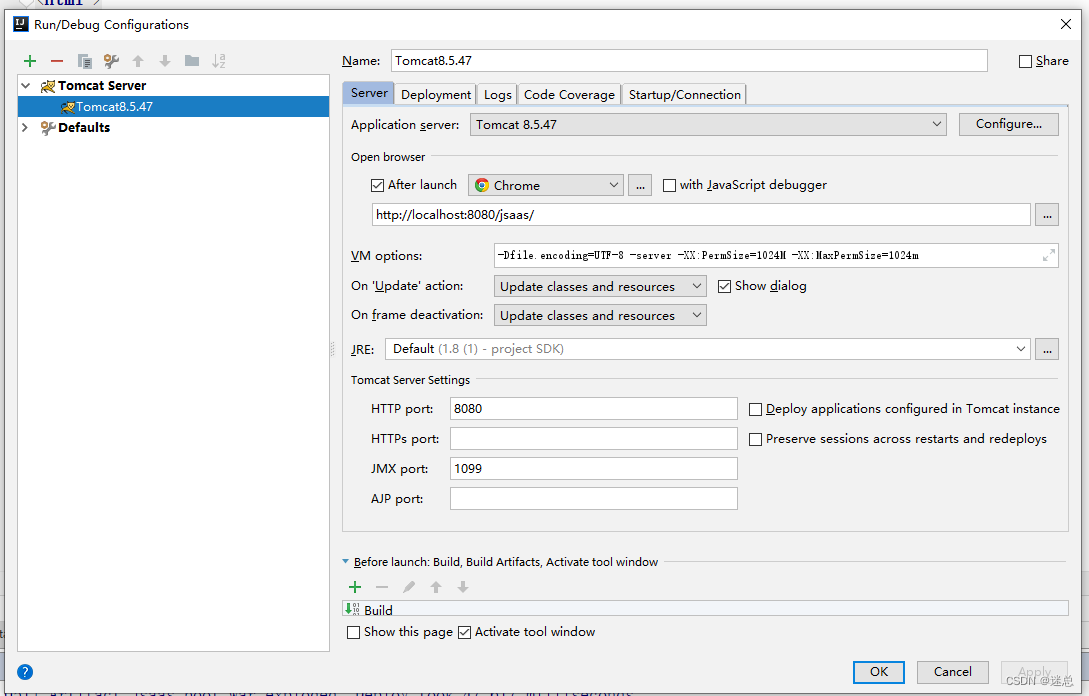Toggle the Show dialog checkbox
Screen dimensions: 1089x696
coord(724,286)
